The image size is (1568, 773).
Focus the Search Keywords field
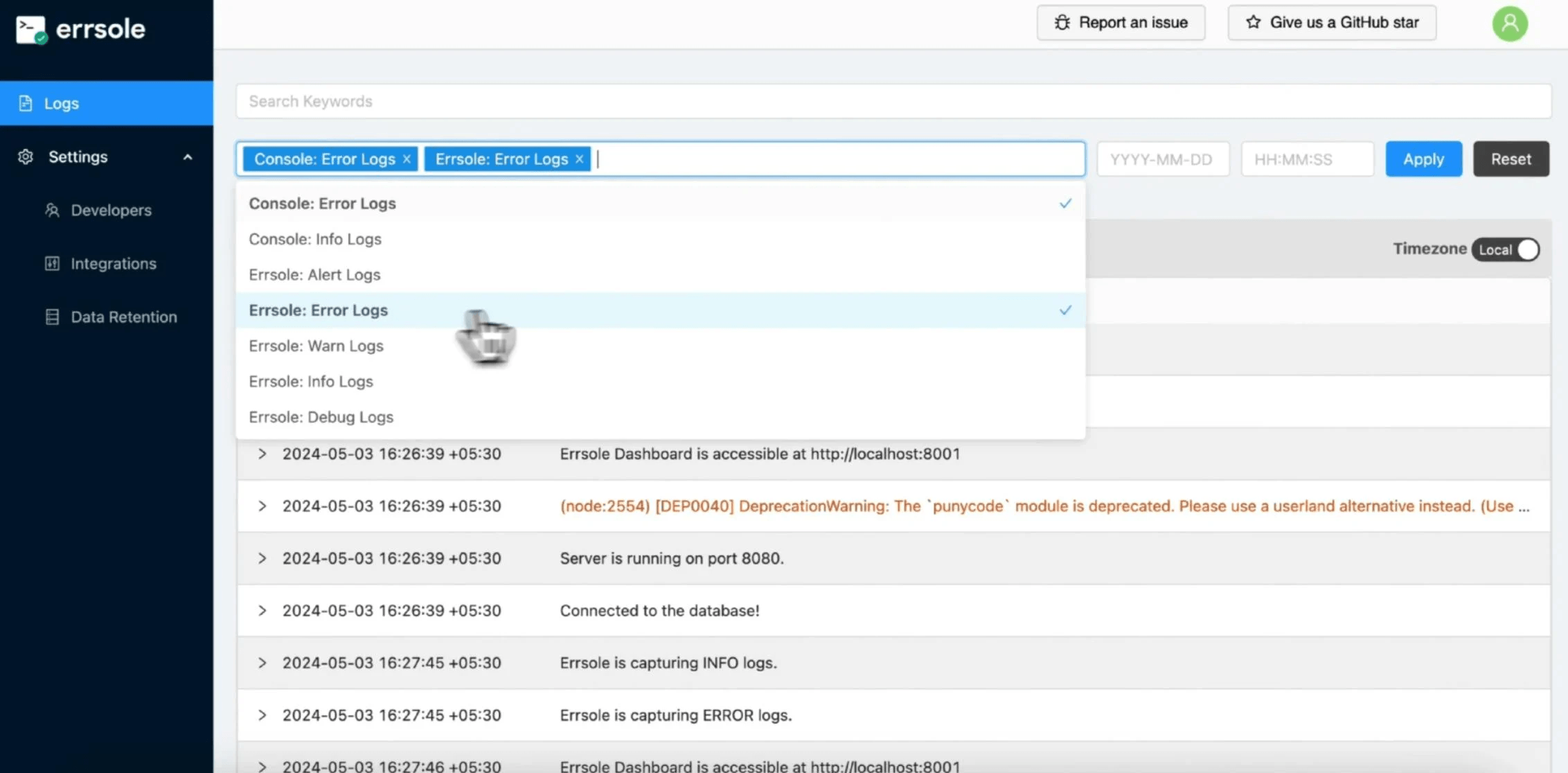892,101
